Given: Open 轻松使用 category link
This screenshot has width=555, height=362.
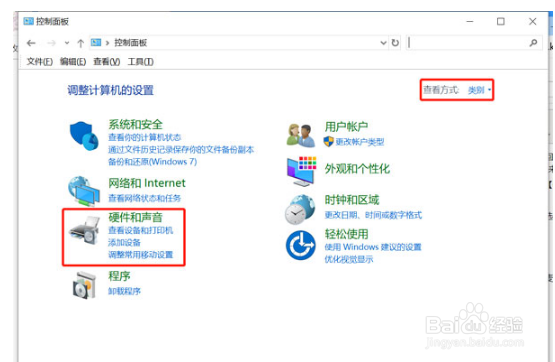Looking at the screenshot, I should [x=346, y=234].
